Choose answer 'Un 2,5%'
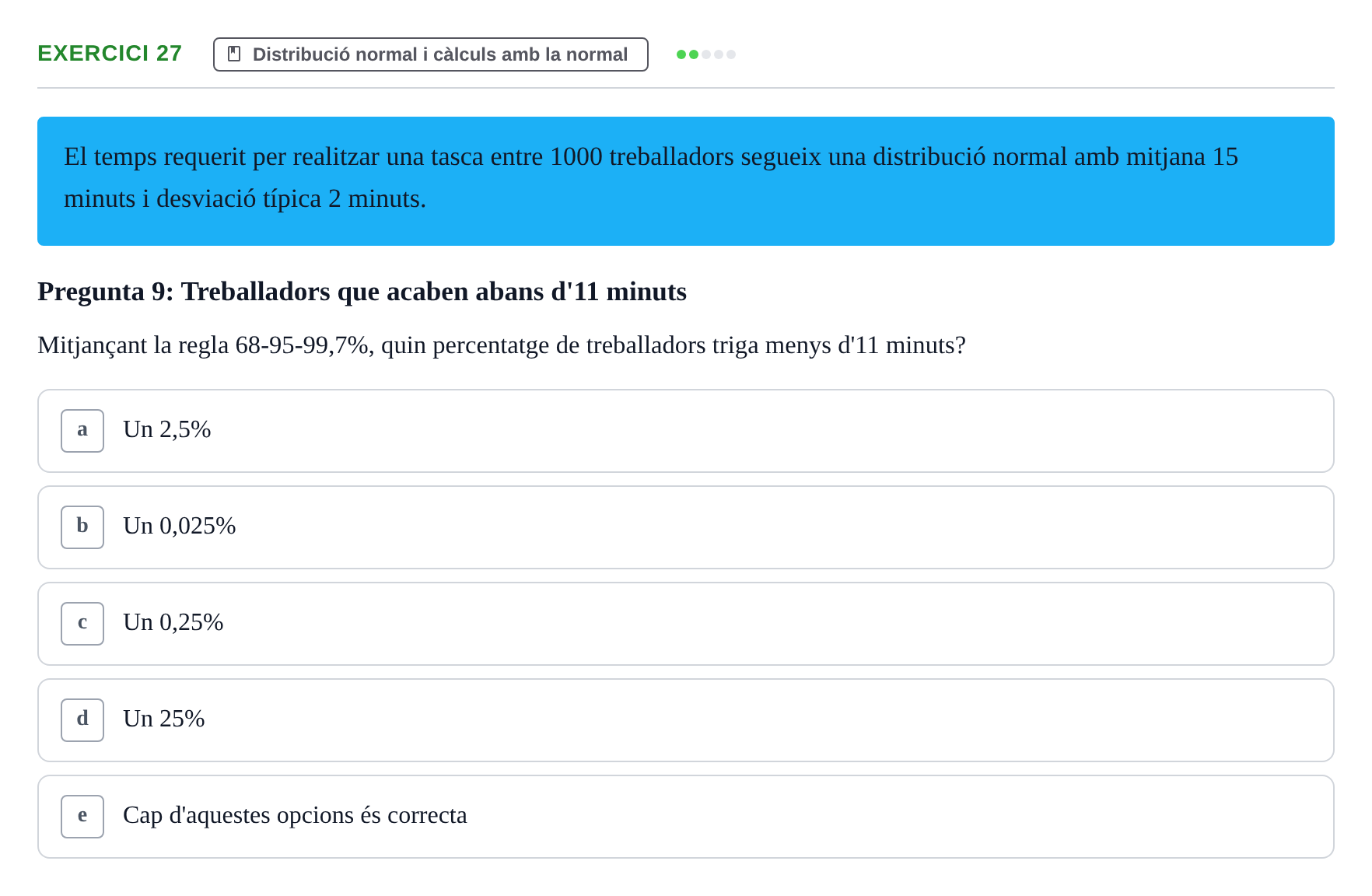This screenshot has width=1372, height=896. tap(686, 431)
